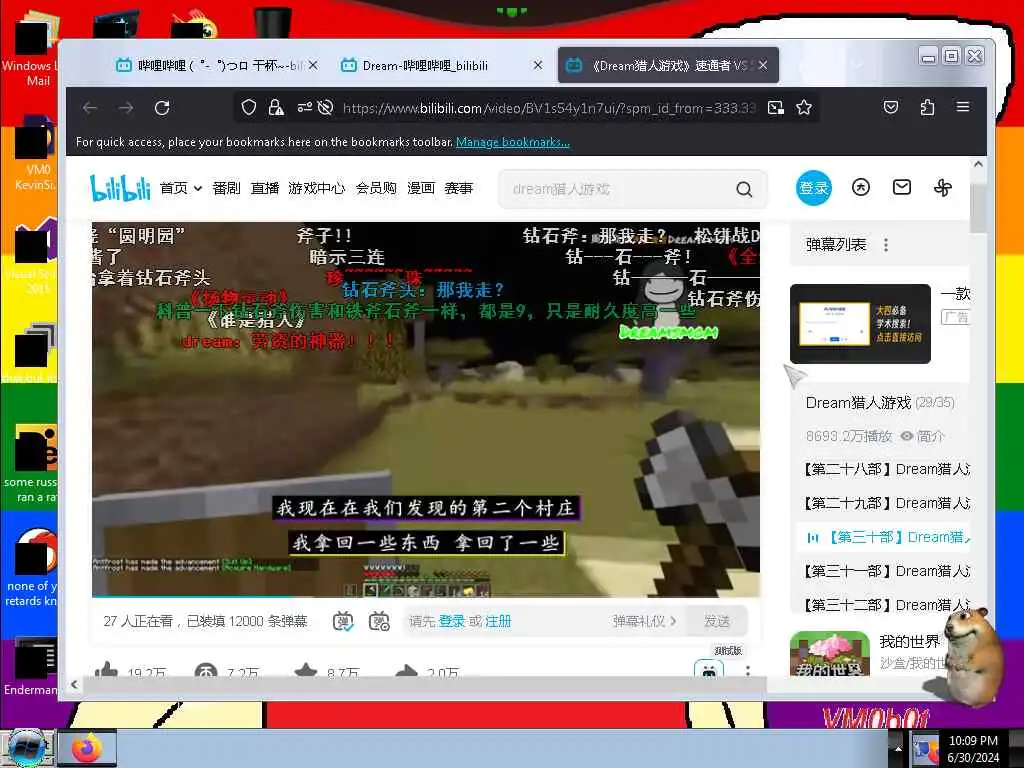
Task: Open the bilibili messages envelope icon
Action: tap(902, 188)
